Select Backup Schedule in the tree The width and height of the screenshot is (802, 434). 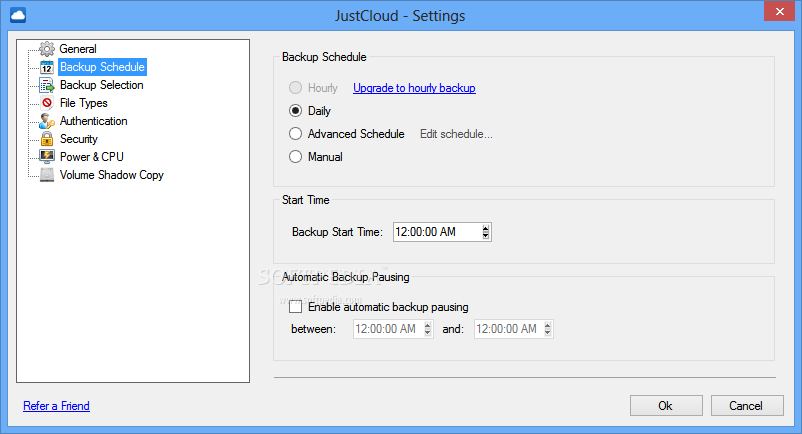102,67
